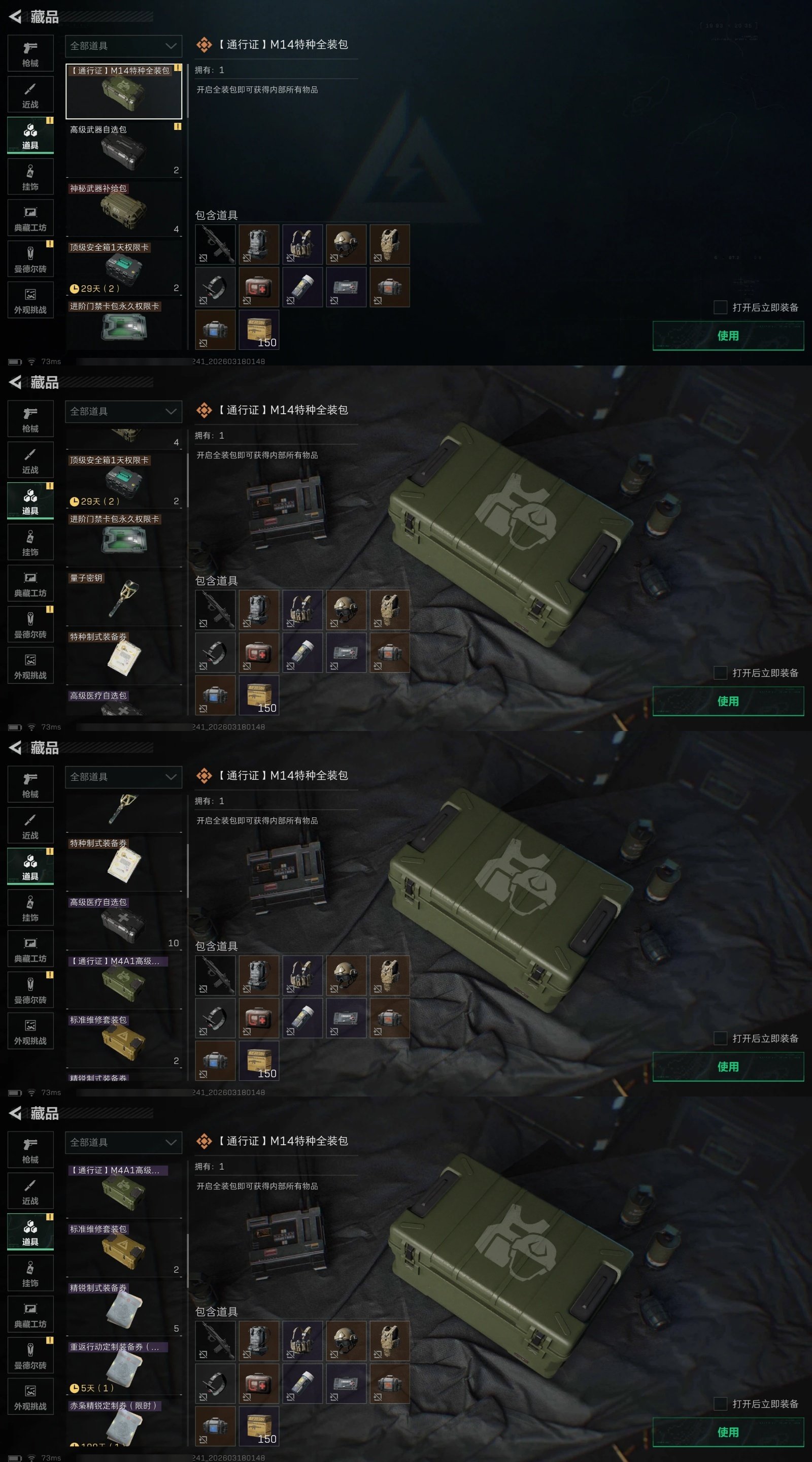Select the 赤枭精锐定制券（限时） voucher item

124,1422
